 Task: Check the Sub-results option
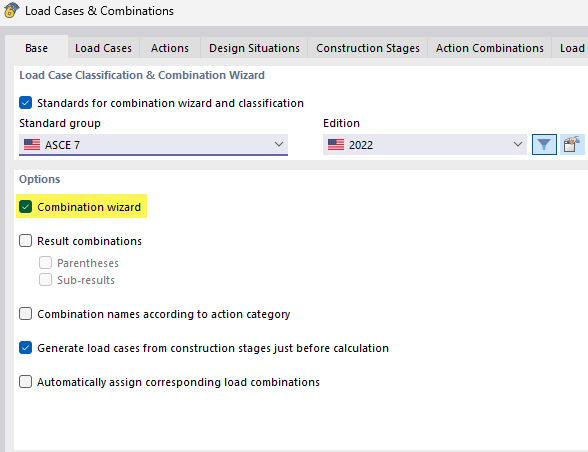click(x=45, y=280)
